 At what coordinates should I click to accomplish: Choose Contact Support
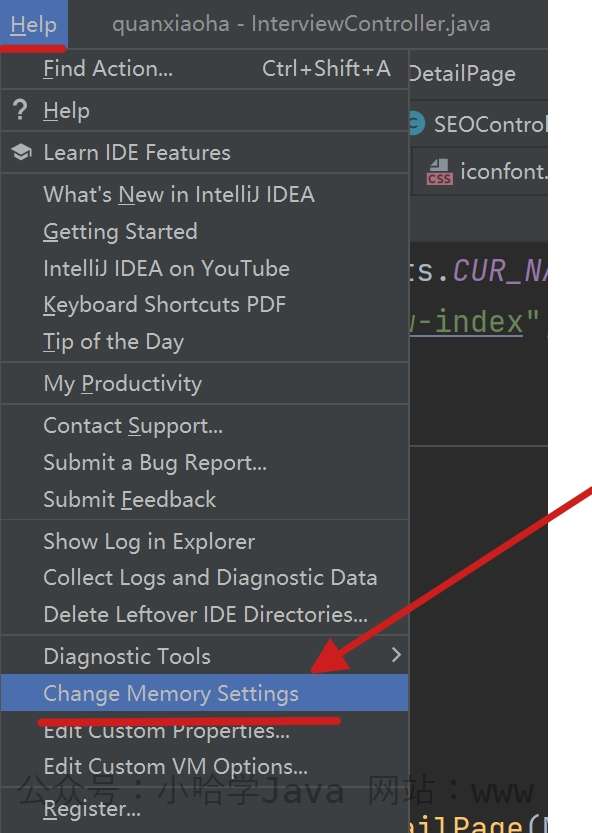click(204, 426)
